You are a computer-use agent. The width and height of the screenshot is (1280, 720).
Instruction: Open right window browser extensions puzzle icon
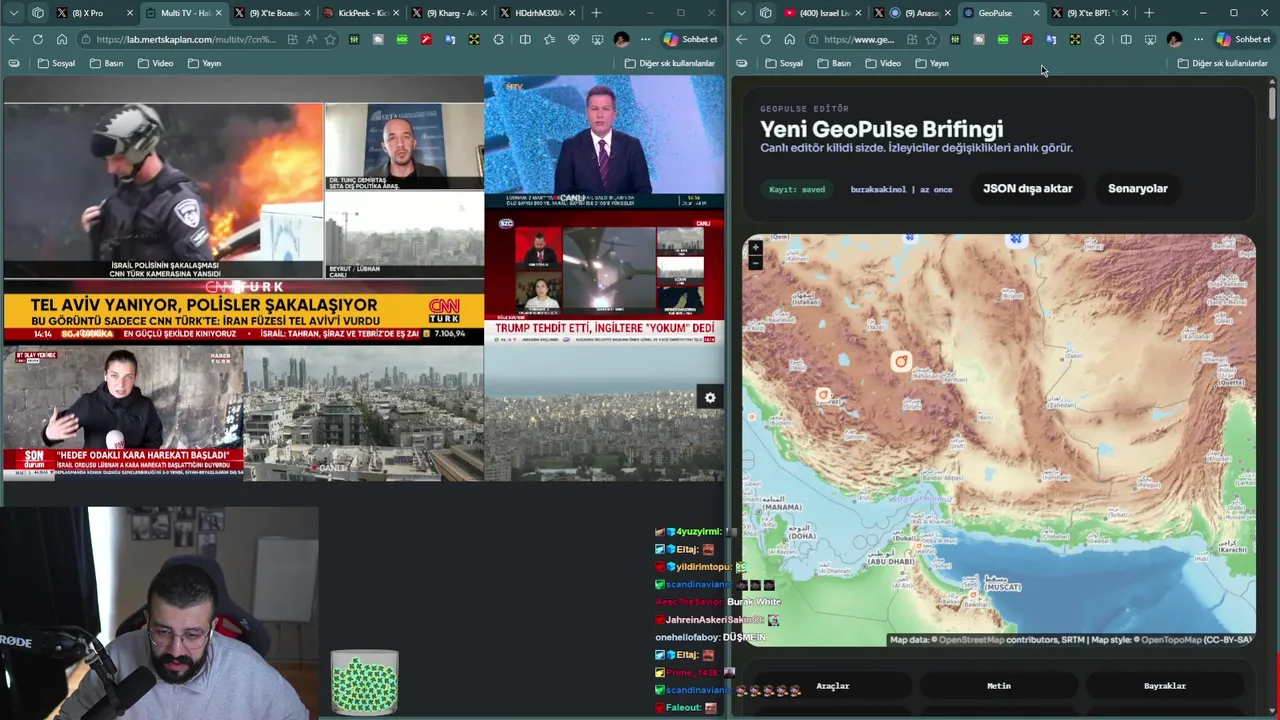click(x=1099, y=39)
